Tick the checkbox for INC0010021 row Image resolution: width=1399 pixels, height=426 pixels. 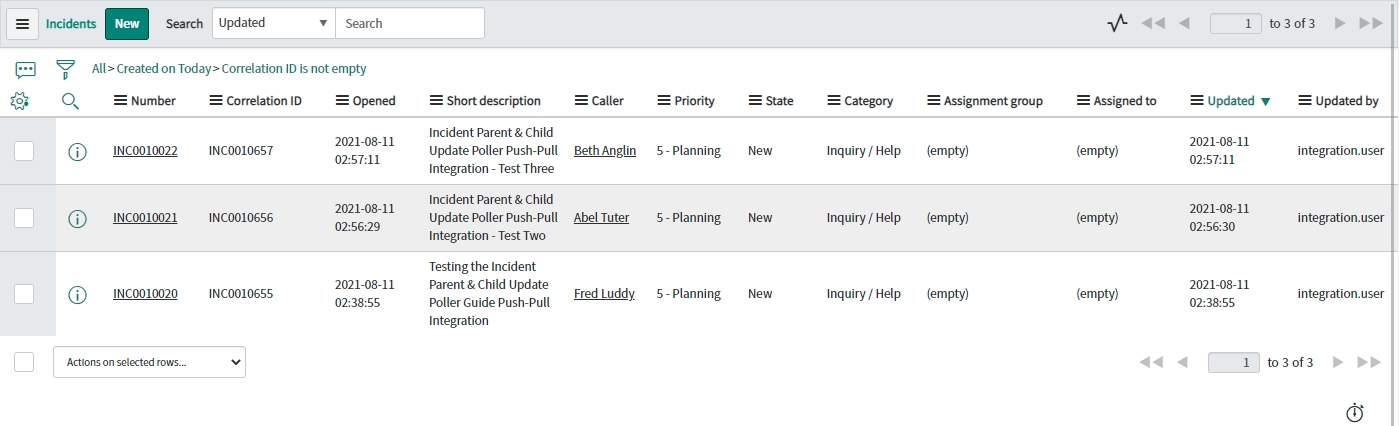pyautogui.click(x=24, y=218)
